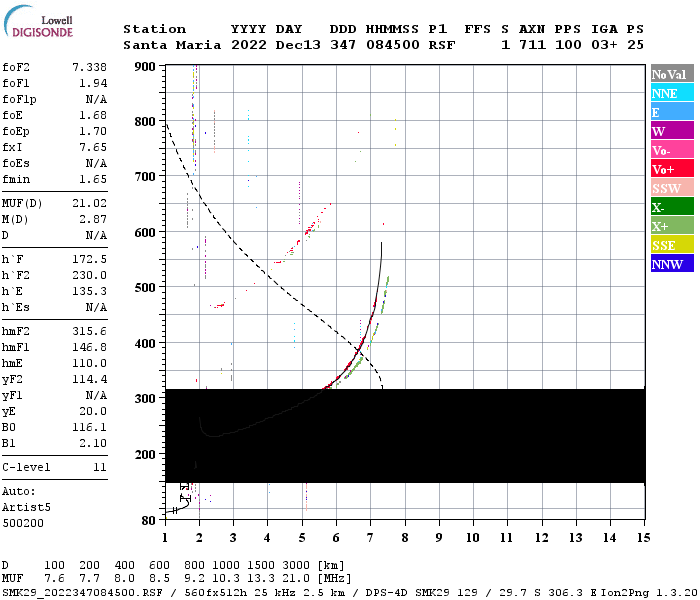Click the 500200 version number
The width and height of the screenshot is (700, 600).
click(x=23, y=523)
